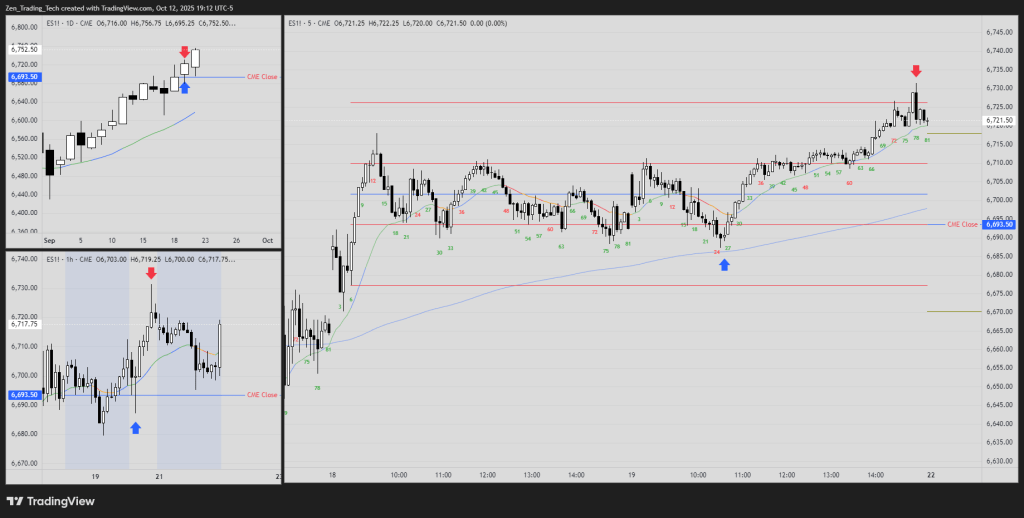Select the blue up arrow on 1h chart
Image resolution: width=1024 pixels, height=518 pixels.
(136, 428)
